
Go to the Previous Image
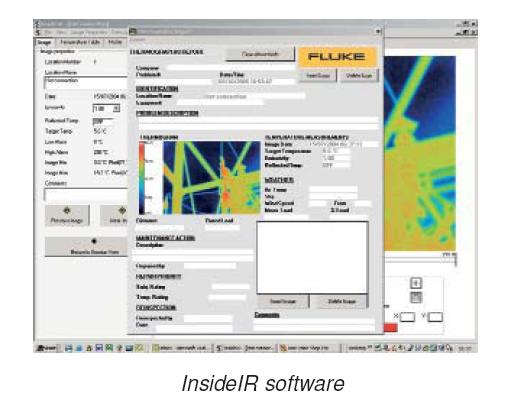pos(67,215)
